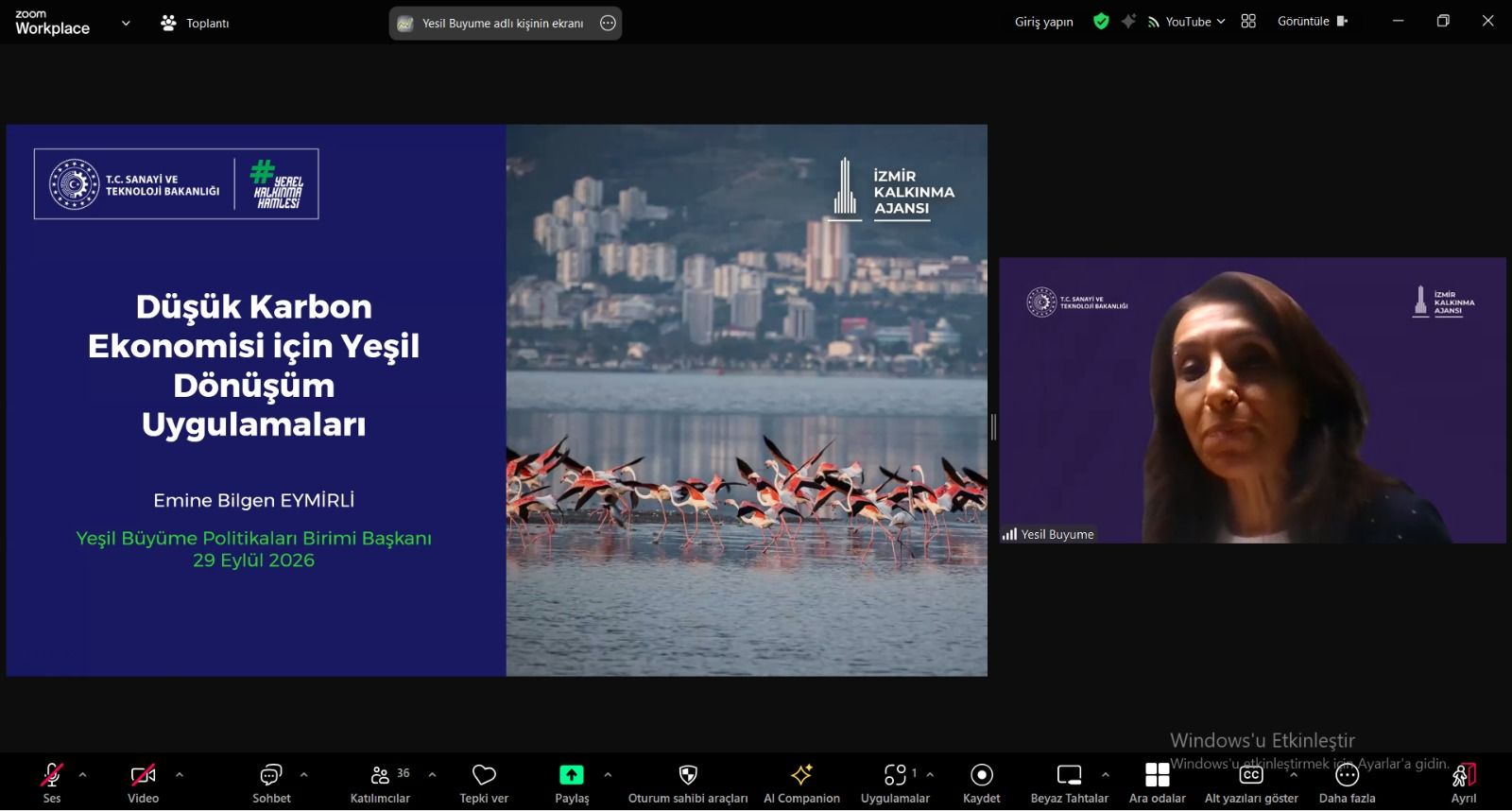Image resolution: width=1512 pixels, height=811 pixels.
Task: Send a reaction via Tepki ver
Action: click(484, 783)
